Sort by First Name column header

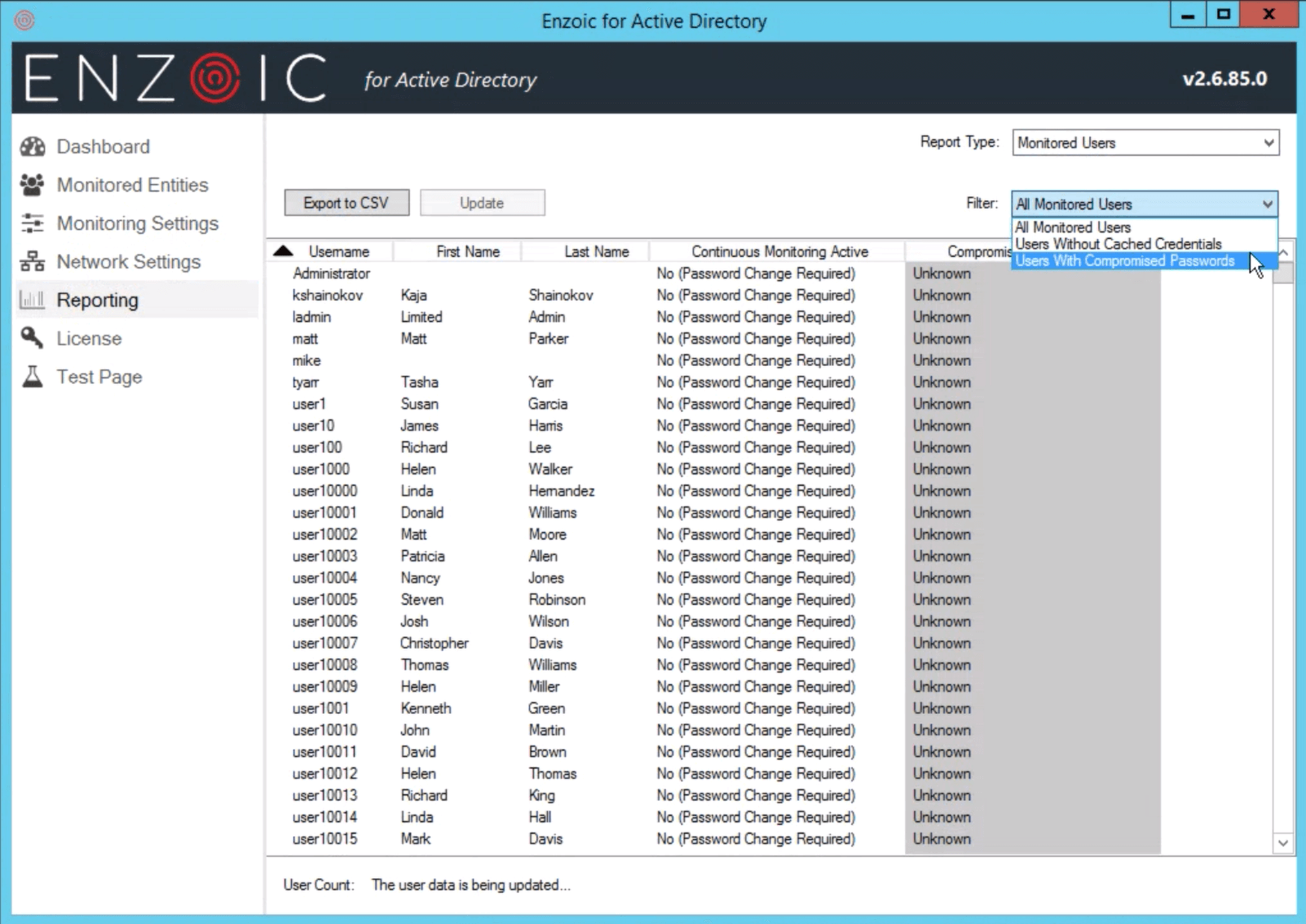point(468,252)
